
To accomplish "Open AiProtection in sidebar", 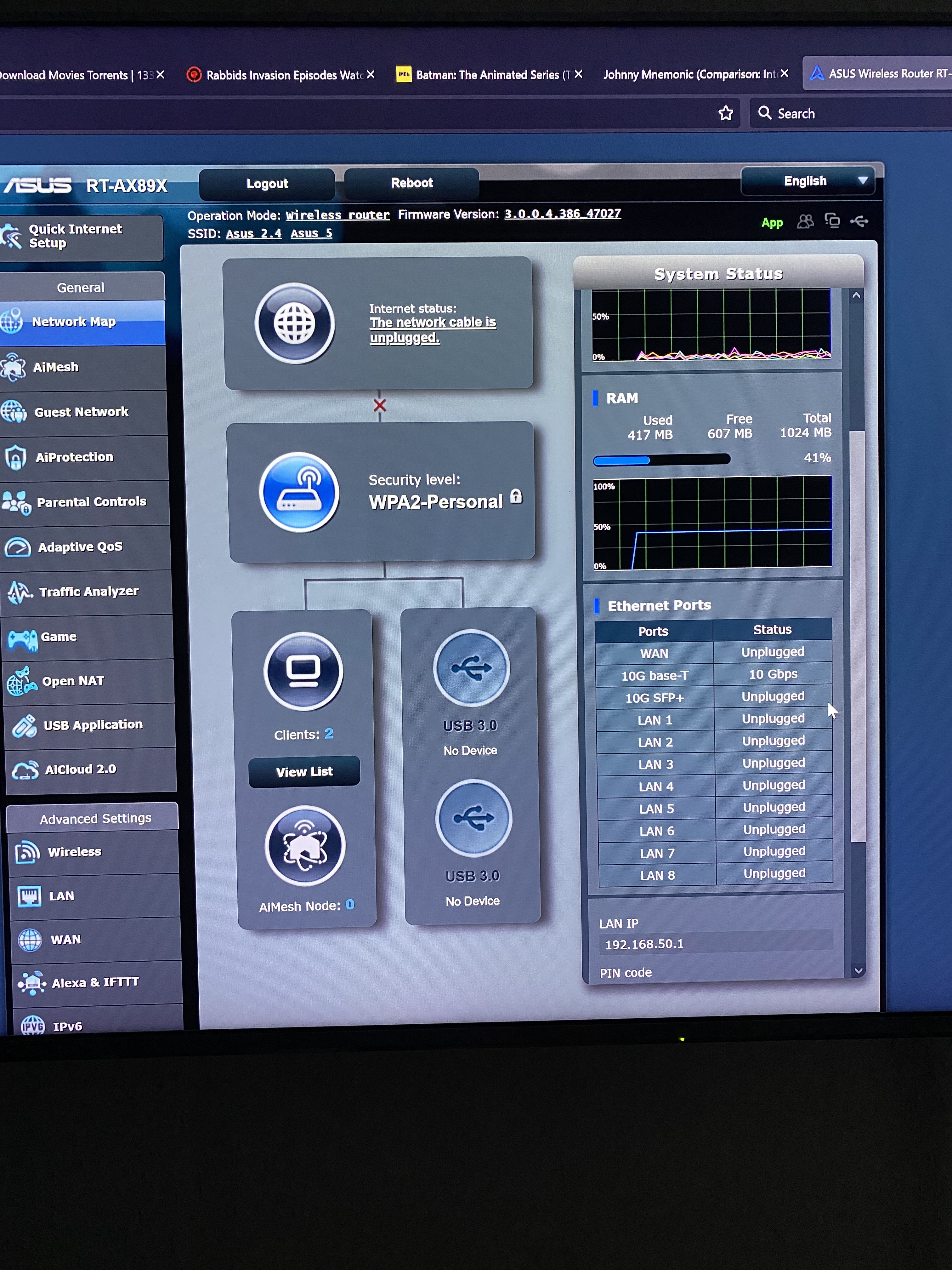I will pyautogui.click(x=74, y=457).
